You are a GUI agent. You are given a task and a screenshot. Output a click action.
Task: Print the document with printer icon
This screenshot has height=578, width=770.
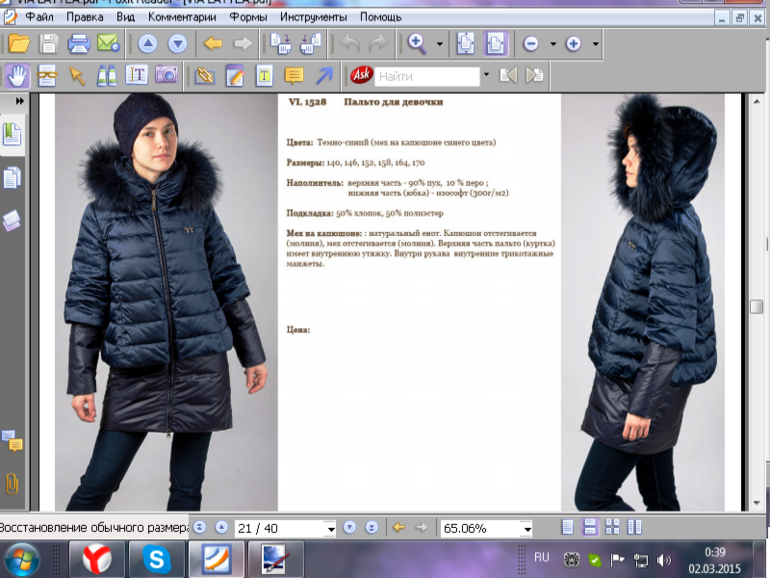click(78, 43)
